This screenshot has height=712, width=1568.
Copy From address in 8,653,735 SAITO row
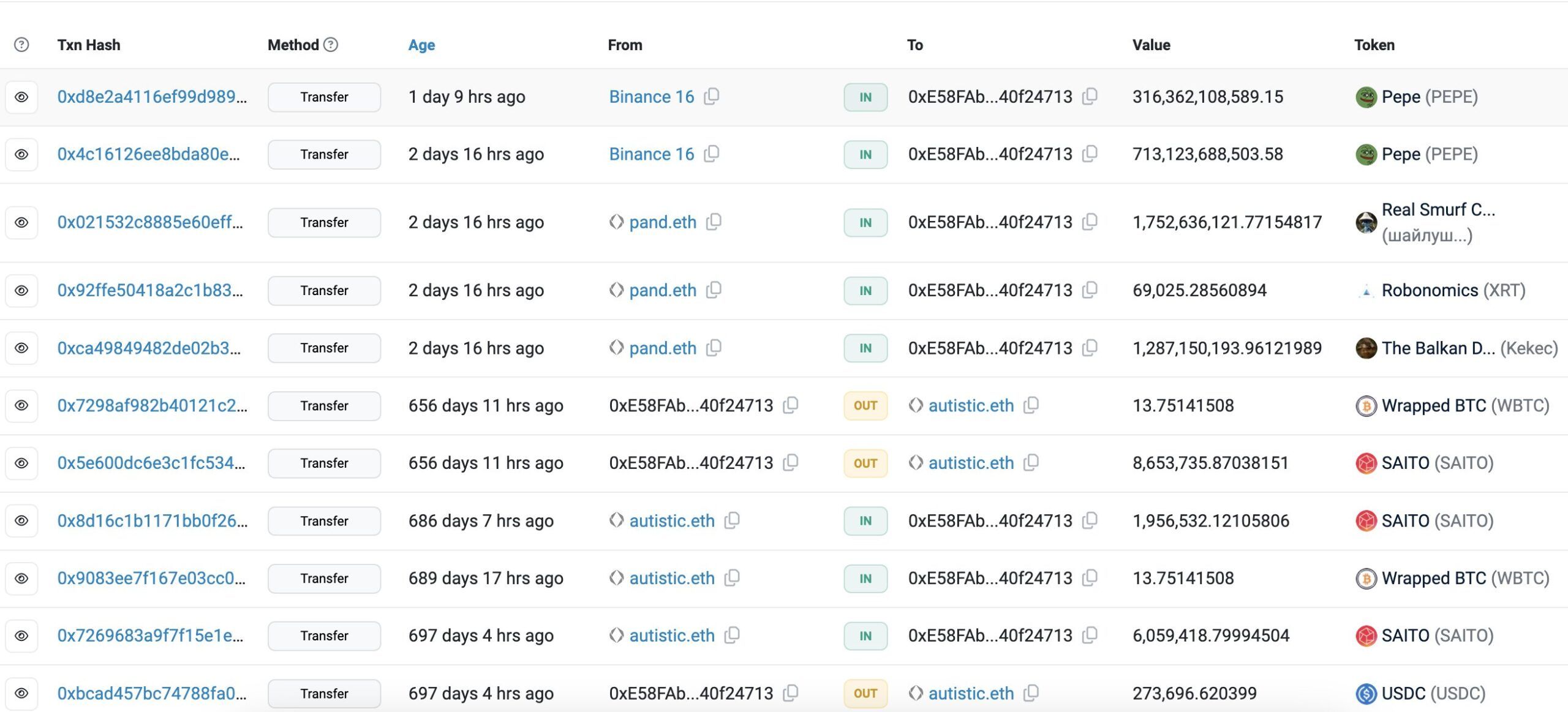791,463
